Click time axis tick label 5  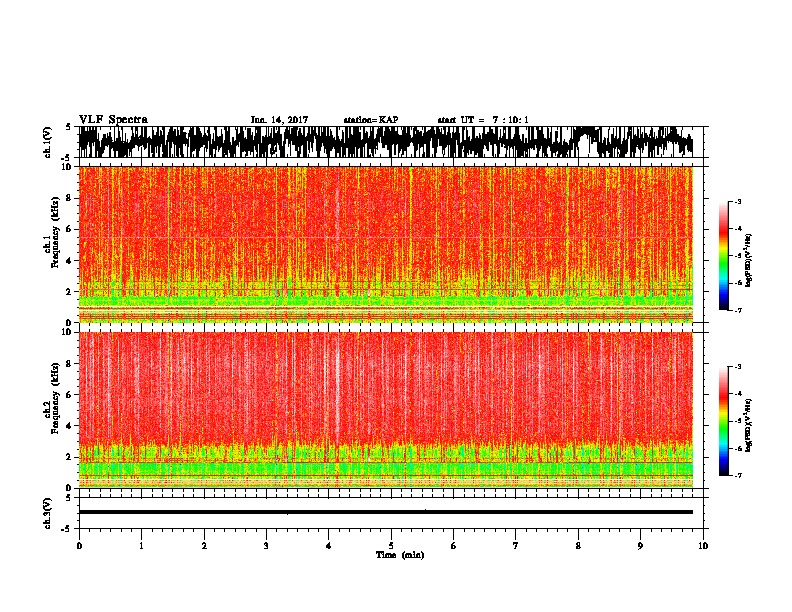[x=391, y=546]
